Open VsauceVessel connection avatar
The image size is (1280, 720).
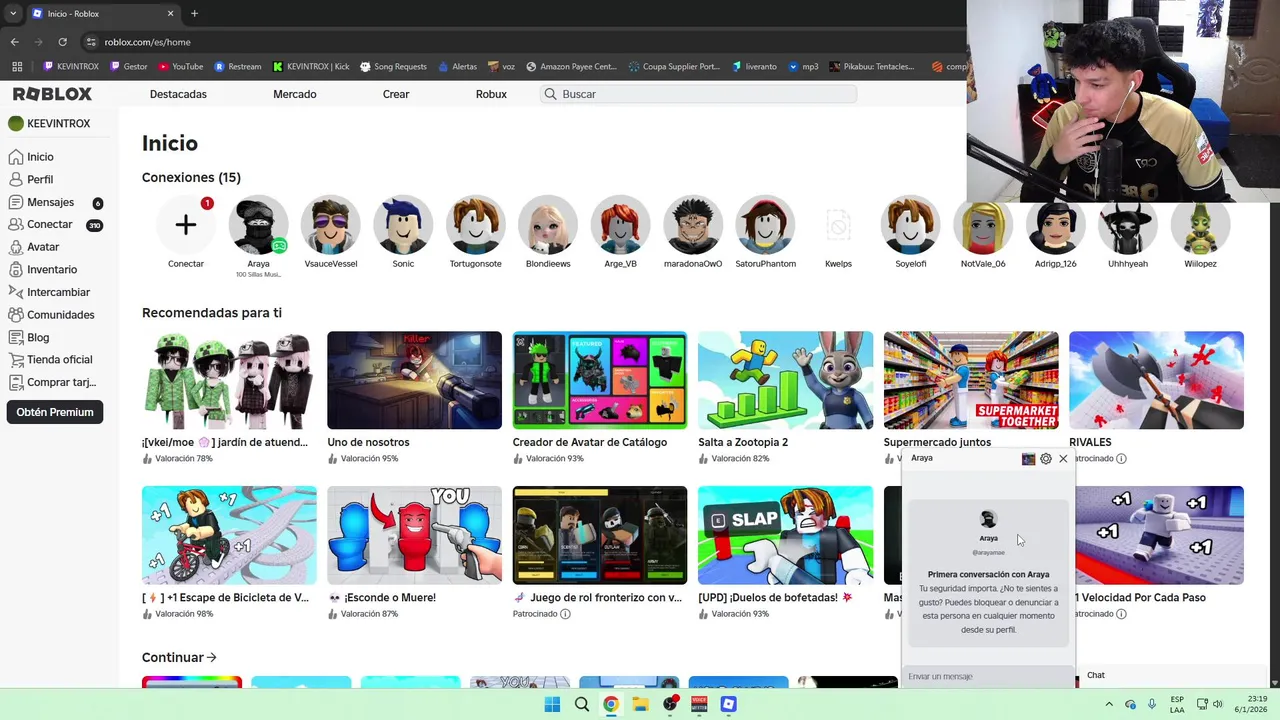click(331, 225)
